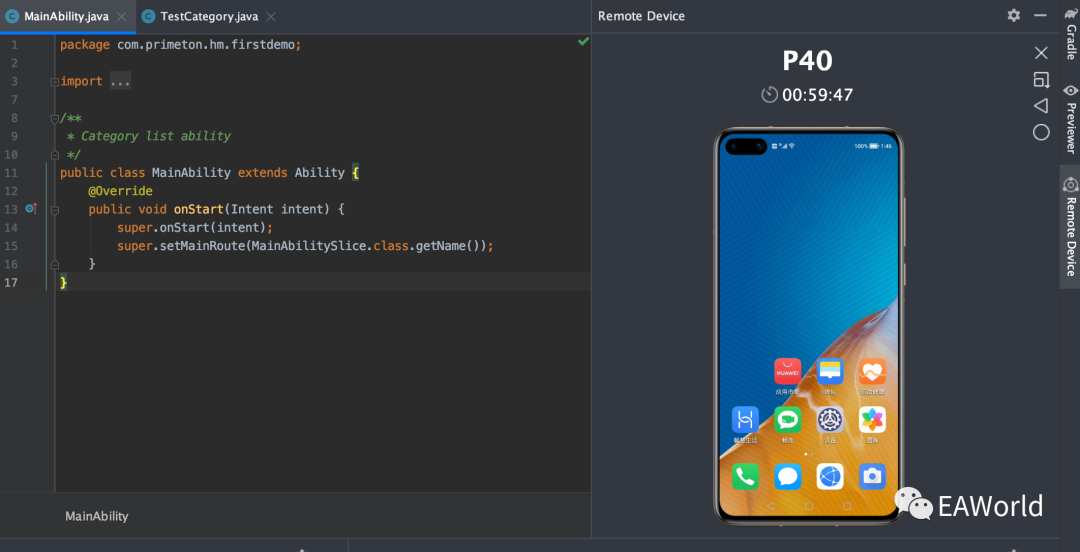Screen dimensions: 1080x552
Task: Click the MainAbility breadcrumb
Action: pos(96,515)
